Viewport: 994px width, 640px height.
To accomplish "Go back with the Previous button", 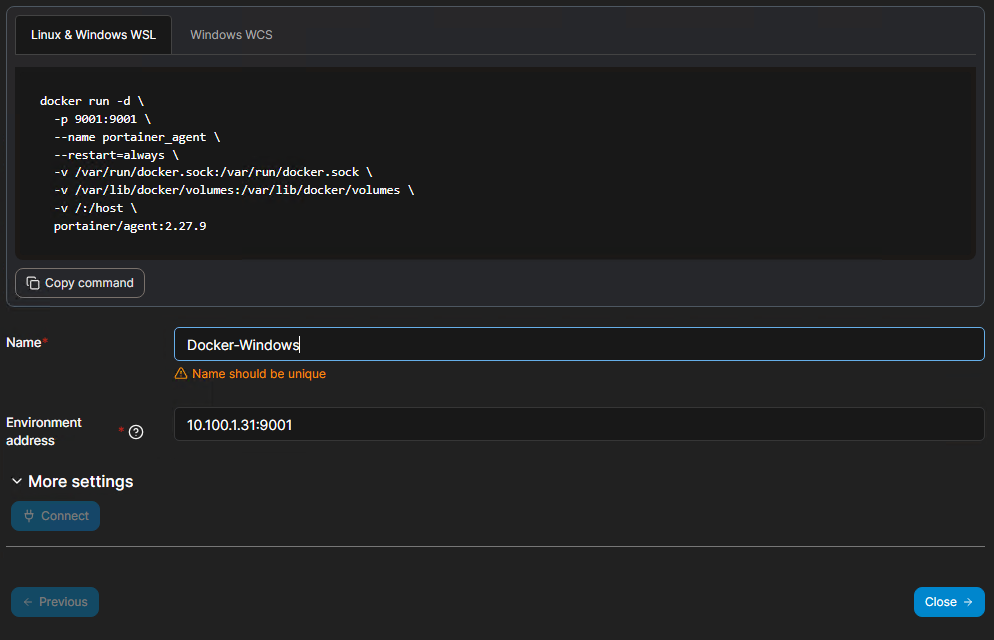I will click(55, 602).
